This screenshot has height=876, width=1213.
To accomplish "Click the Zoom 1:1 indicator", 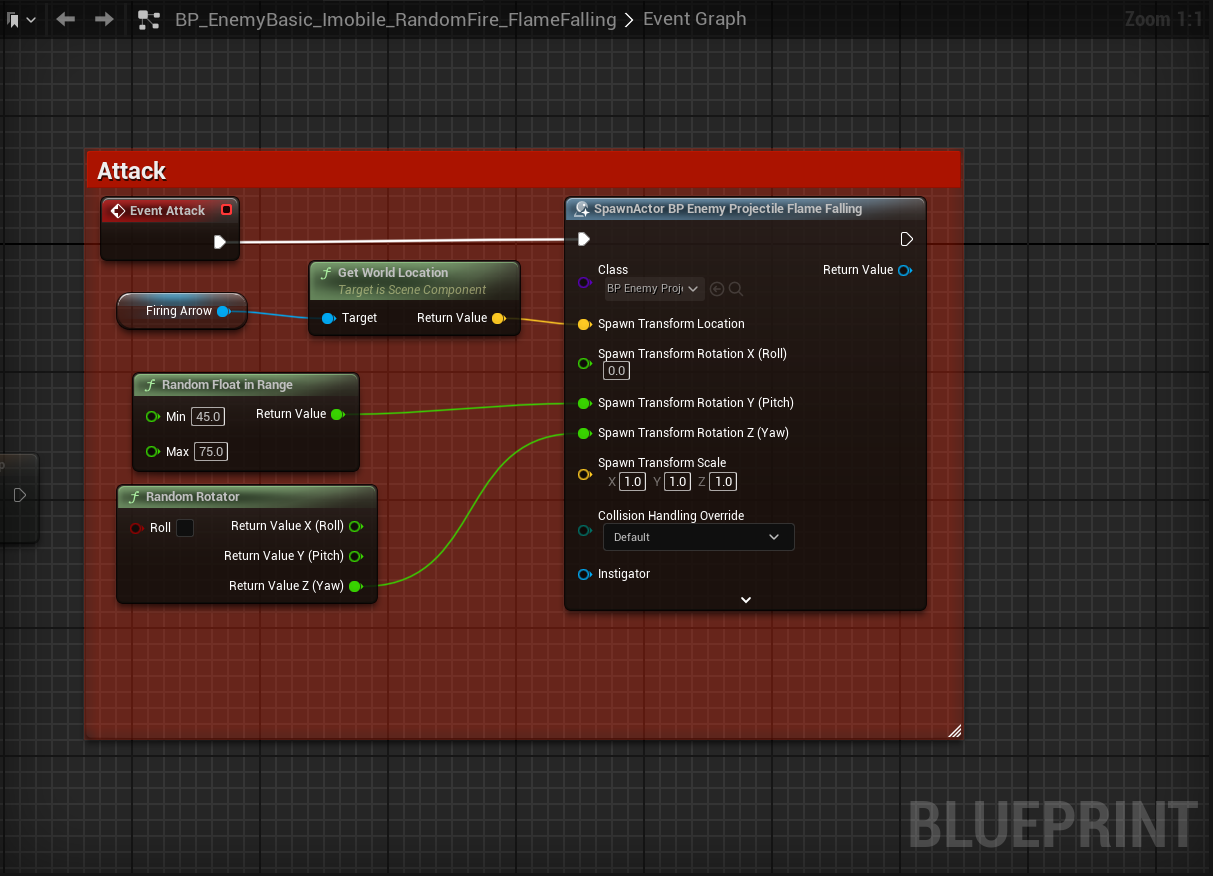I will pos(1164,19).
